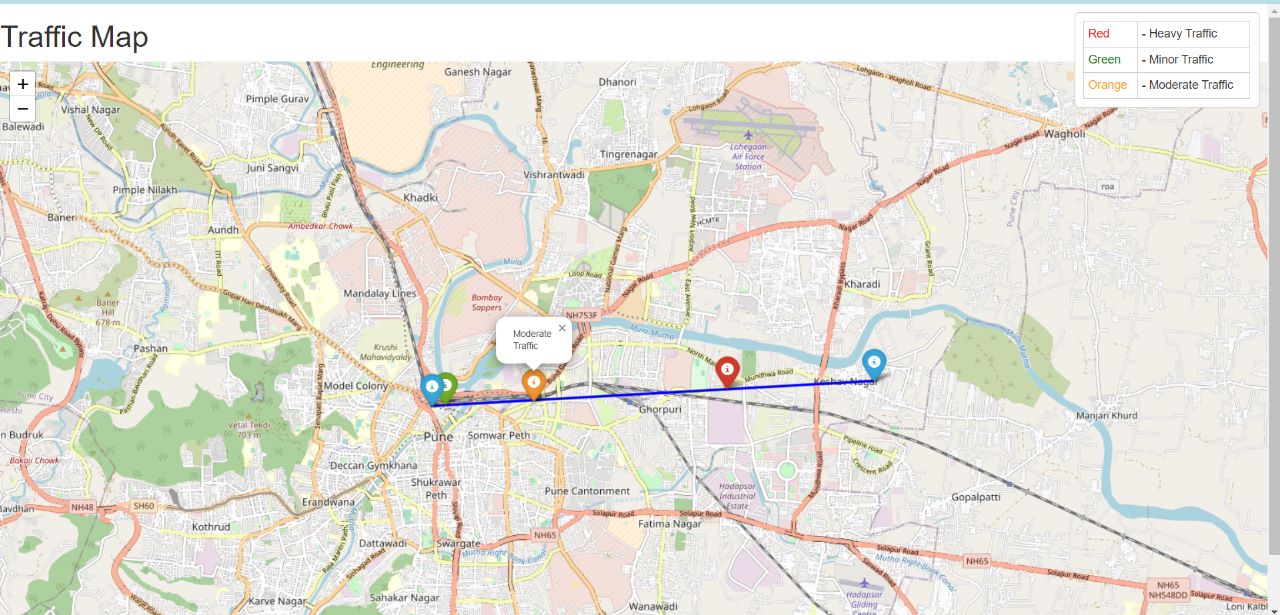Image resolution: width=1280 pixels, height=615 pixels.
Task: Click the NH753F road shield
Action: point(581,316)
